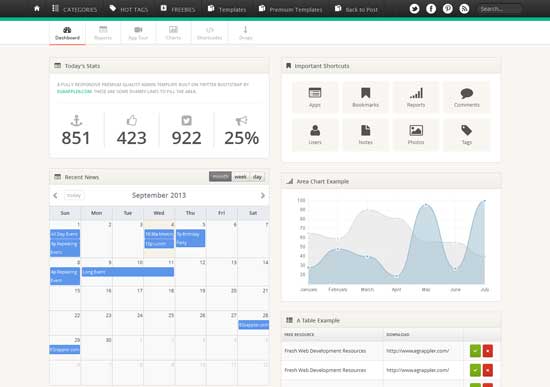Open the Birthday Party calendar event
Screen dimensions: 550x387
coord(190,238)
